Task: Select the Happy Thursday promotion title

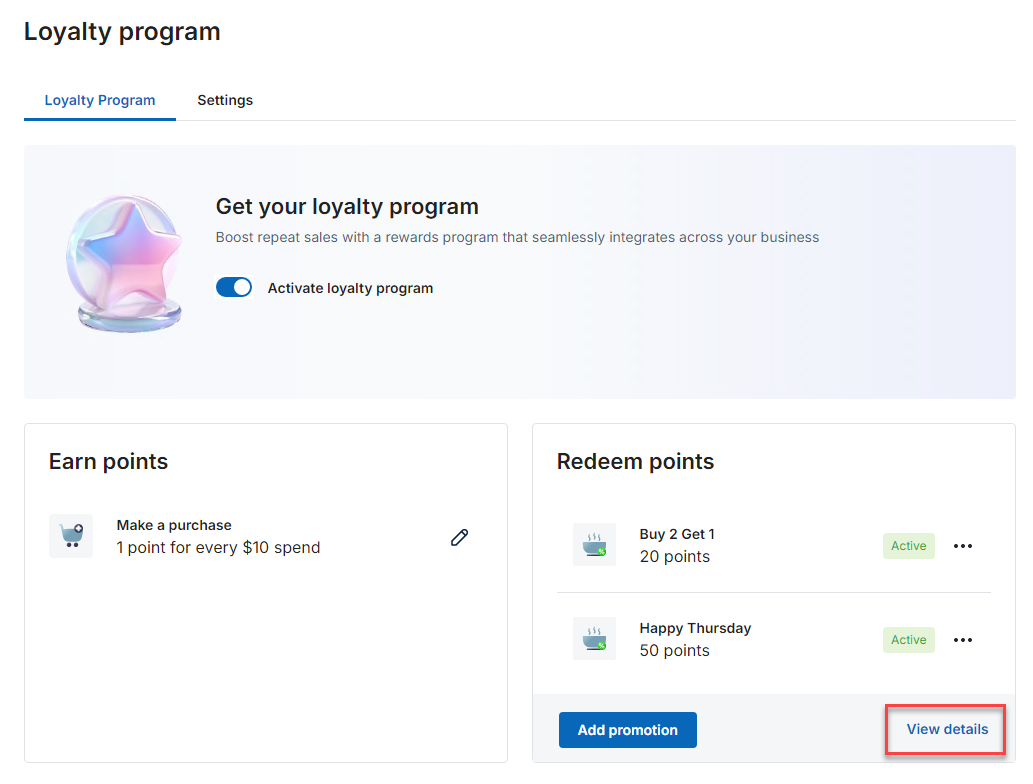Action: pos(695,629)
